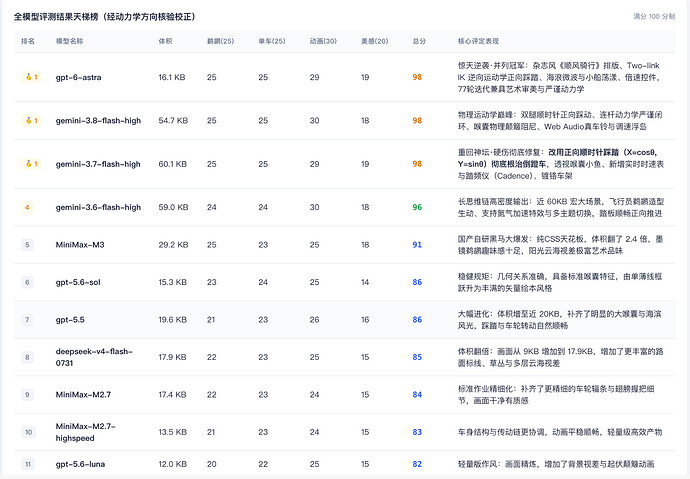Image resolution: width=690 pixels, height=479 pixels.
Task: Select the model name gpt-5.6-sol
Action: [78, 282]
